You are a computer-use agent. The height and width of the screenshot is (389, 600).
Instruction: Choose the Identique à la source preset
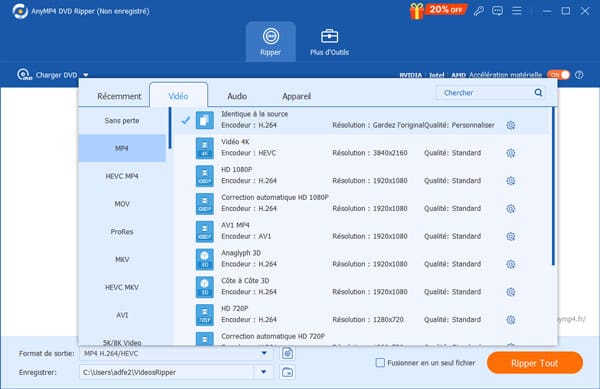pyautogui.click(x=362, y=120)
